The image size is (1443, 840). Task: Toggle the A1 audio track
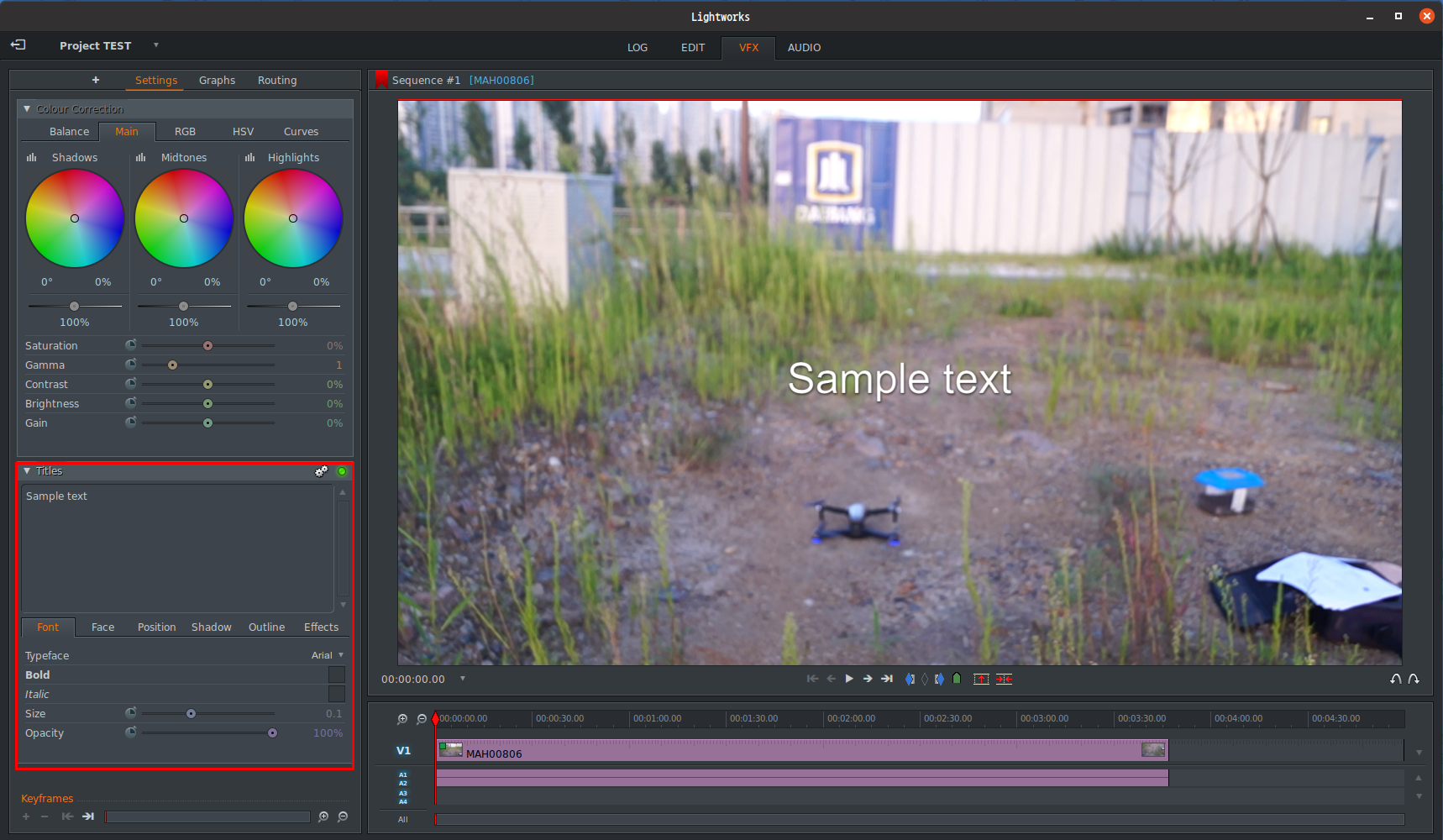pos(403,774)
